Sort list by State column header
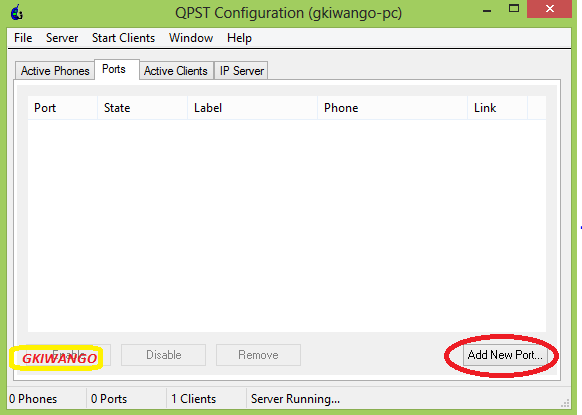Viewport: 582px width, 415px height. [x=143, y=108]
